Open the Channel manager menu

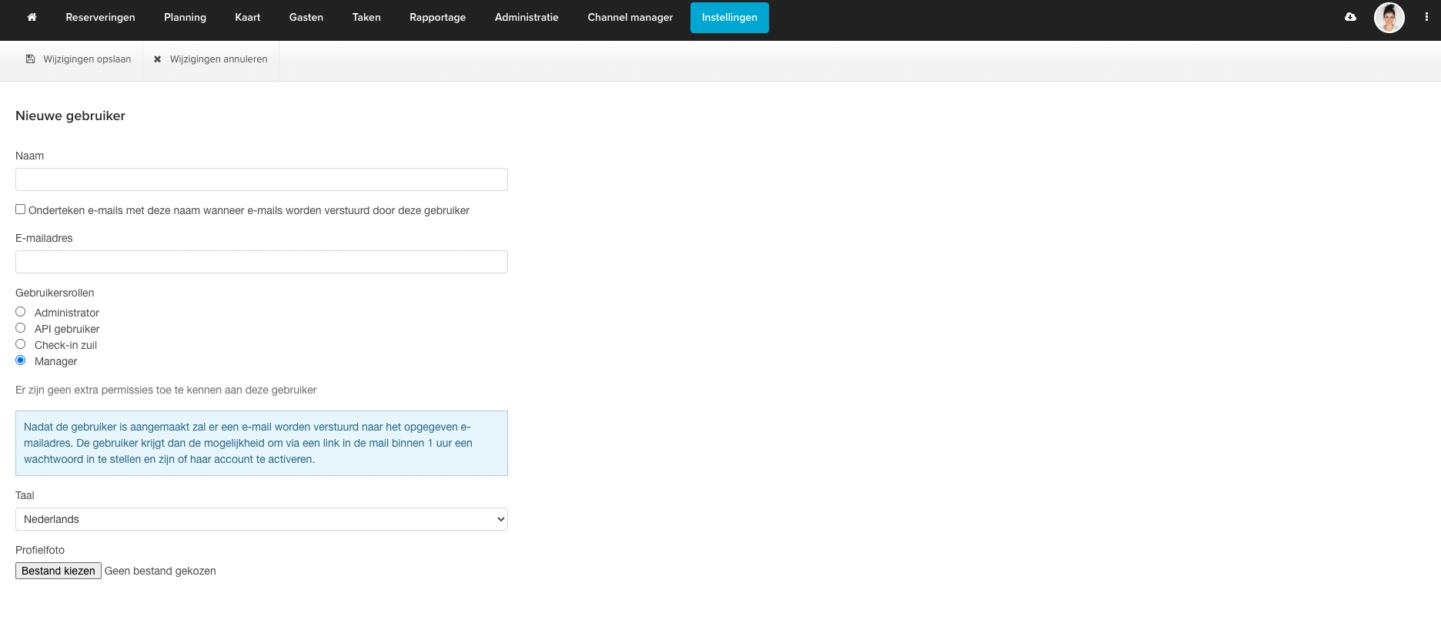coord(630,17)
